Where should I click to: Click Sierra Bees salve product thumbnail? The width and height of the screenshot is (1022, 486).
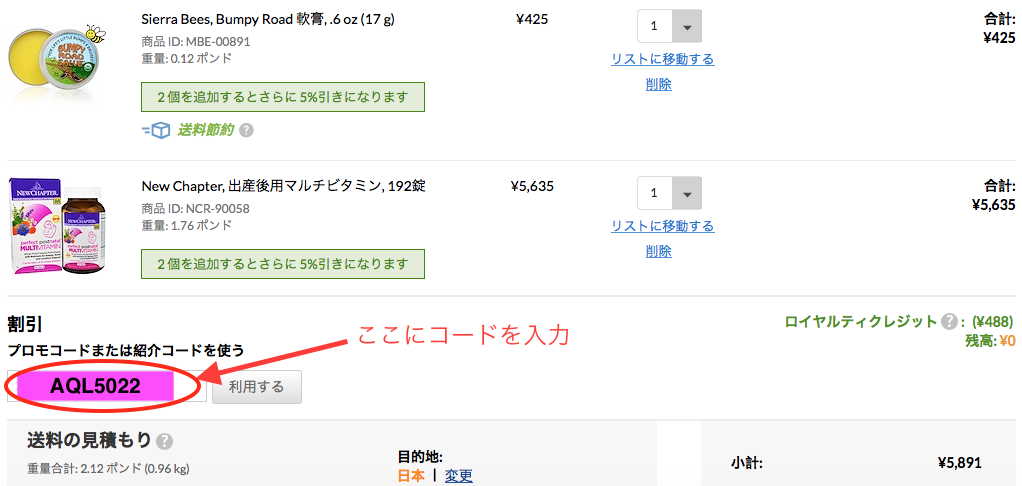point(58,63)
